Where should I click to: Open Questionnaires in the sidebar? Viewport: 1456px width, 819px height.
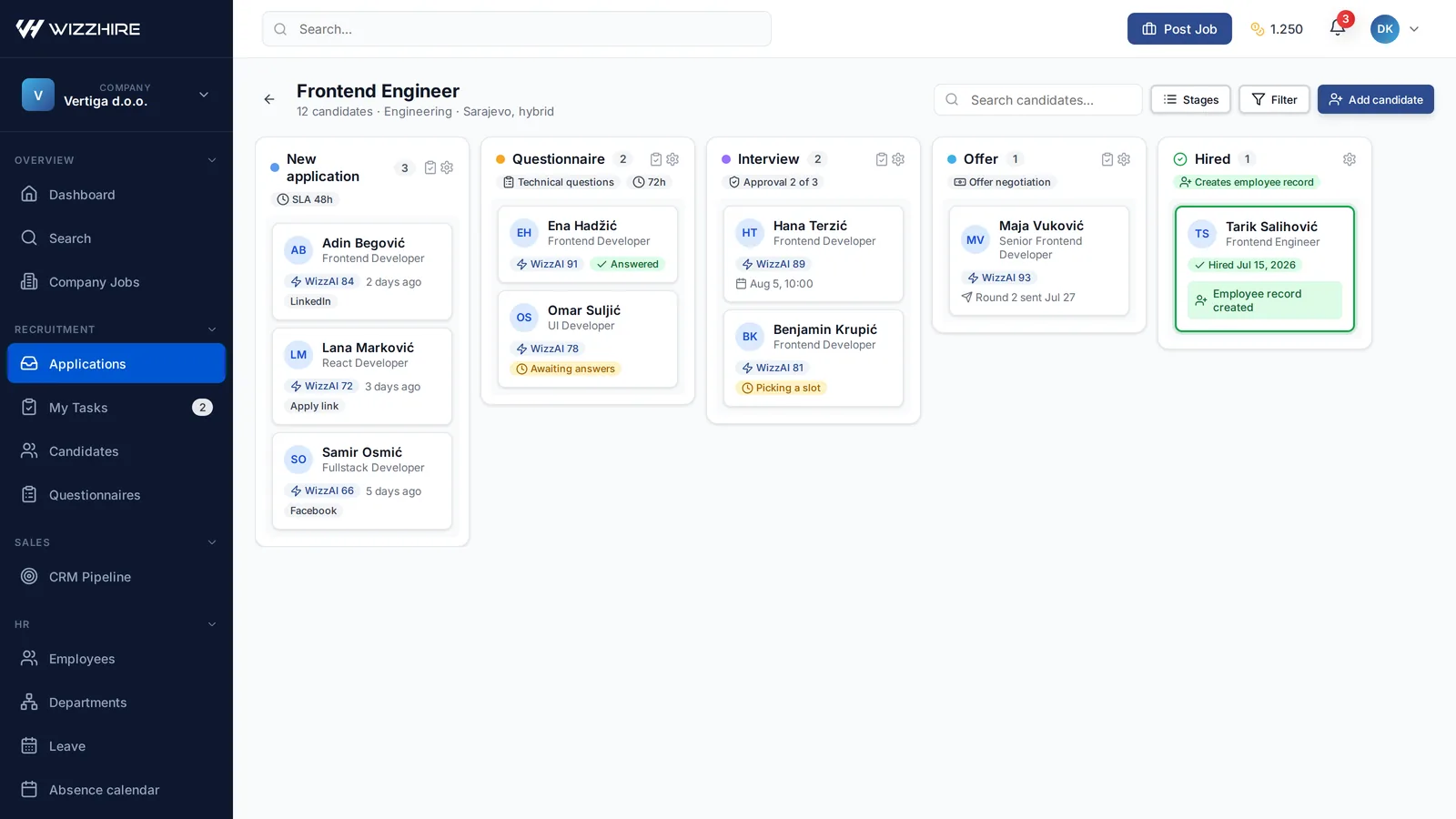tap(116, 495)
